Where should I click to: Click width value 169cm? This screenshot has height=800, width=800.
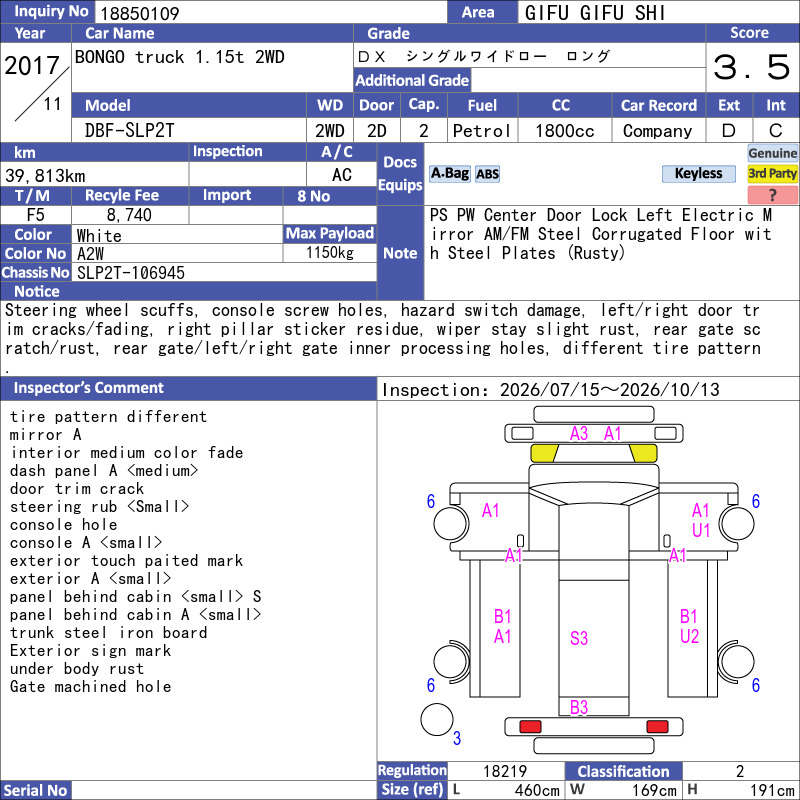(x=654, y=790)
